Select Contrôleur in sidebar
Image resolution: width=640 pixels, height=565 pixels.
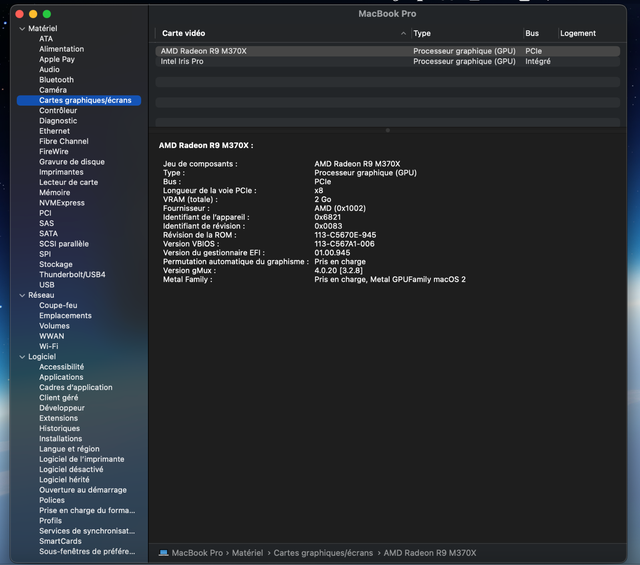58,111
